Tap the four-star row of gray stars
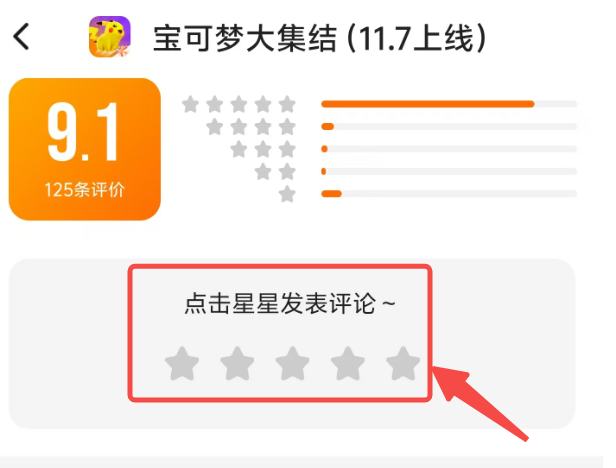The image size is (616, 468). pos(251,127)
